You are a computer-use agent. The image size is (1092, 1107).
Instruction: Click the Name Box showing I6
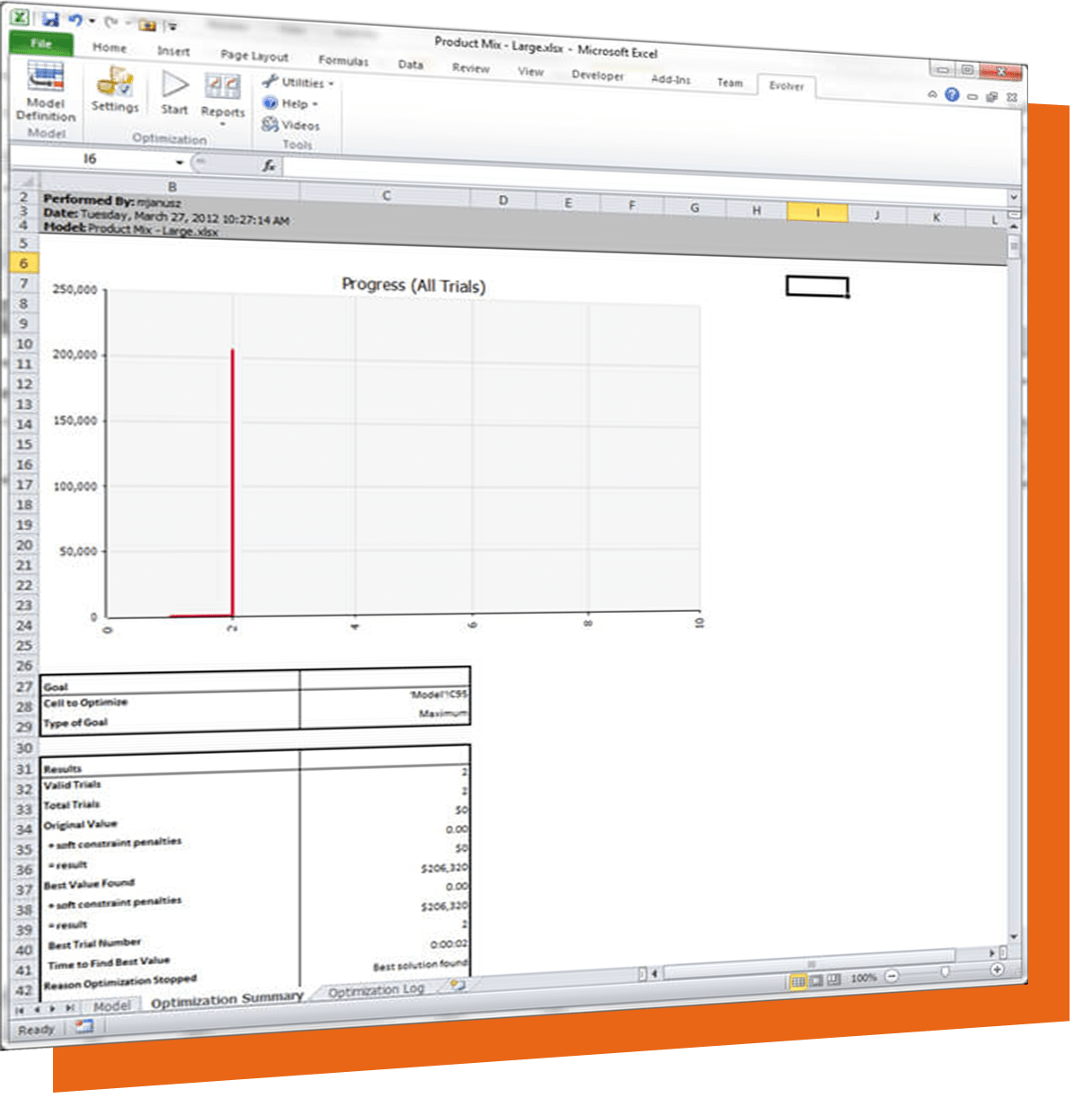90,159
